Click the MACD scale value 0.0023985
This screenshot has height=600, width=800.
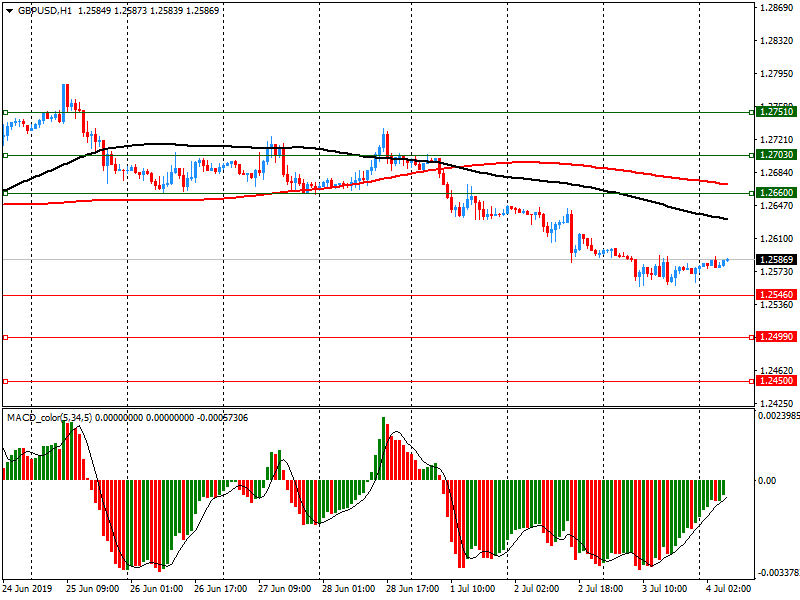[x=779, y=416]
